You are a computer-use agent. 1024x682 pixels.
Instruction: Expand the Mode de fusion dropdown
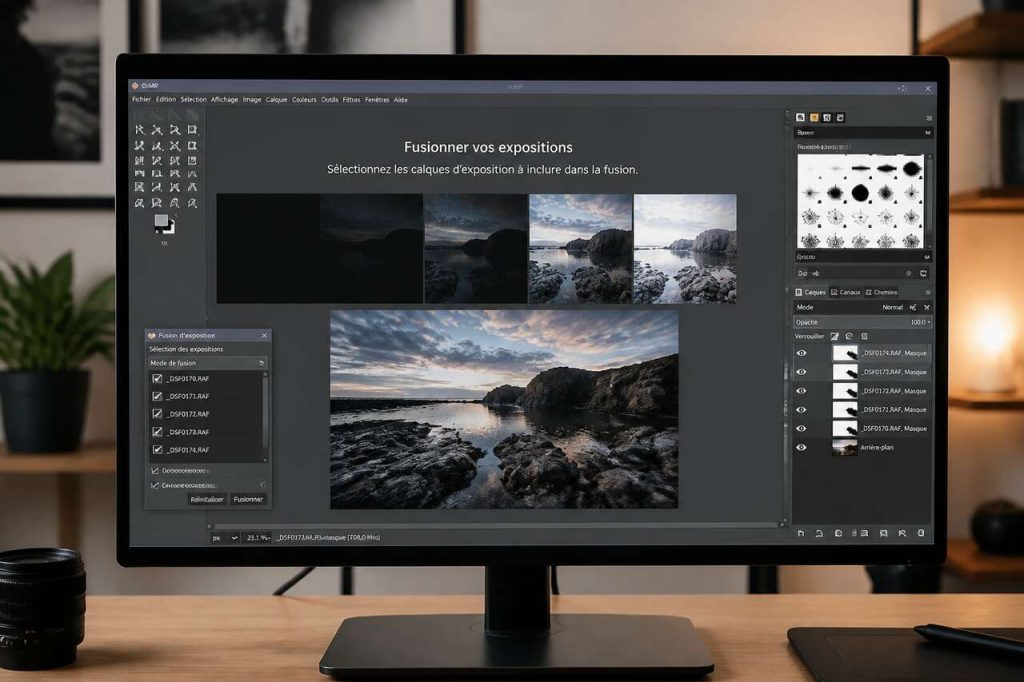point(207,363)
